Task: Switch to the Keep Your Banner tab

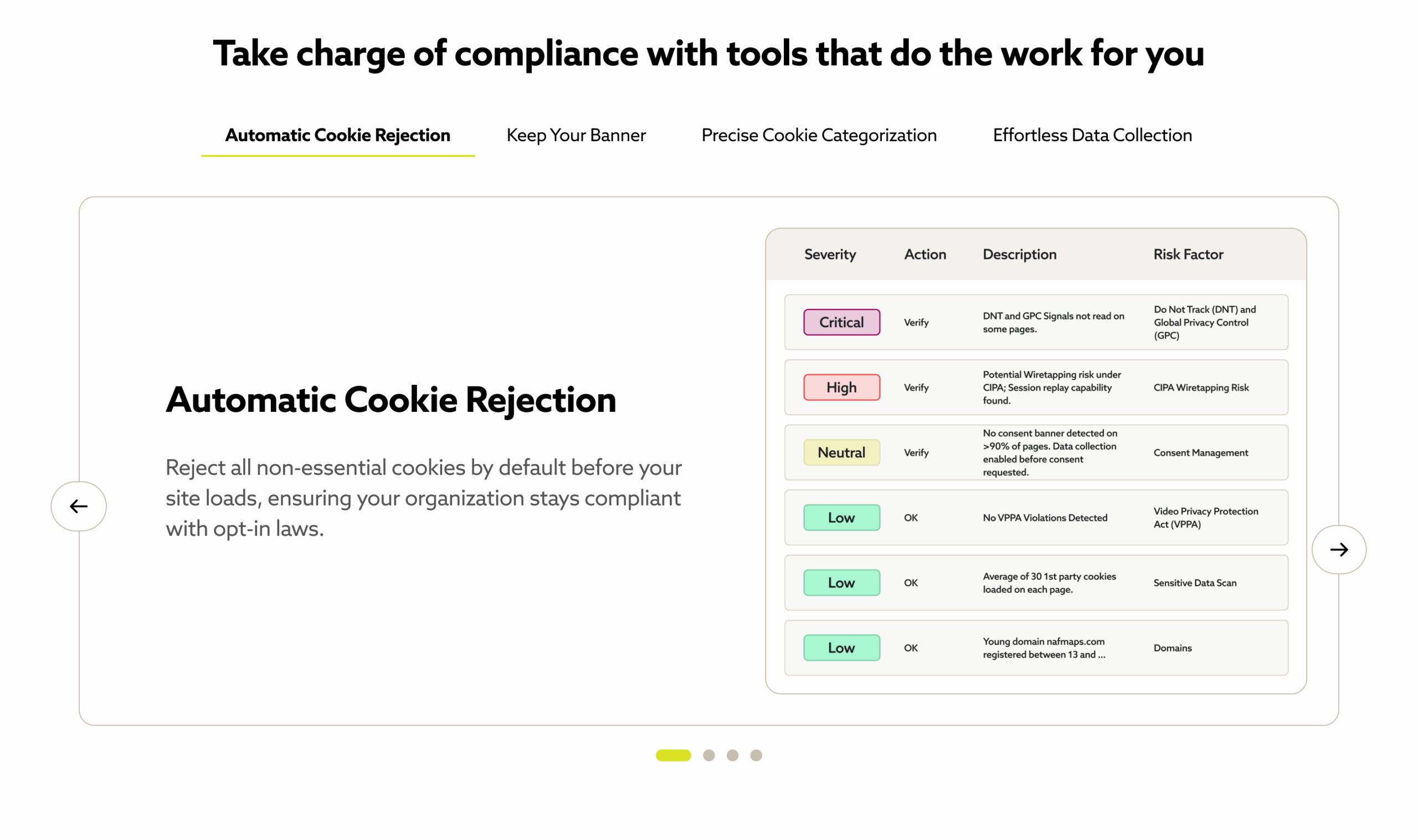Action: 576,135
